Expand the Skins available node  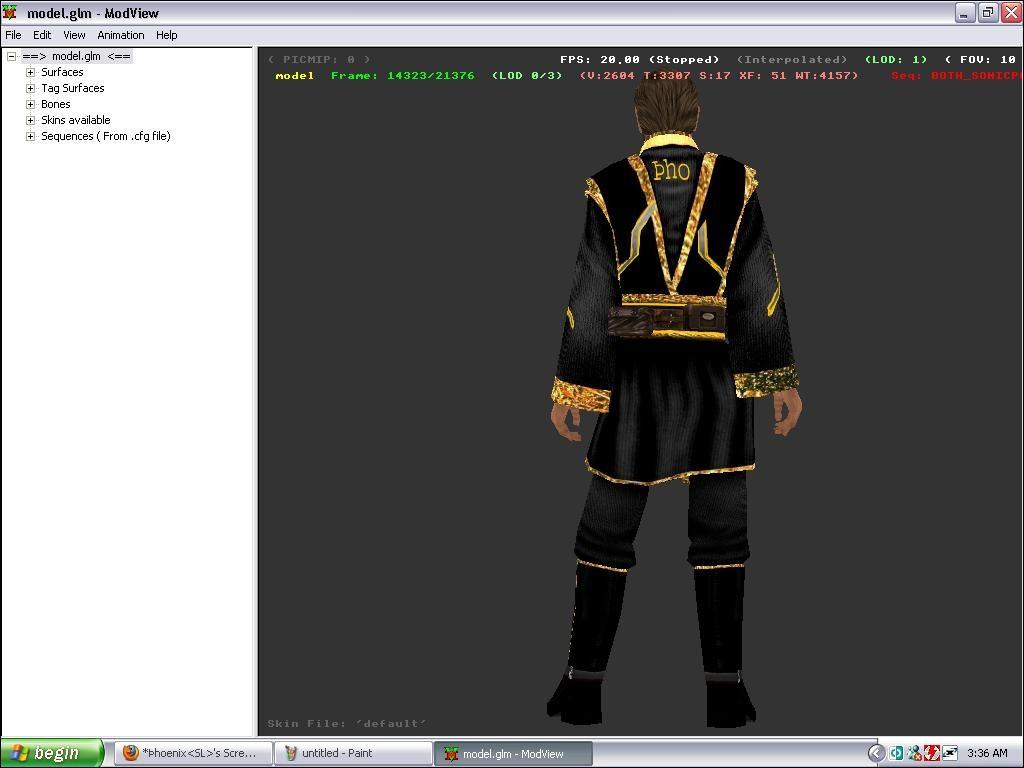pyautogui.click(x=31, y=120)
